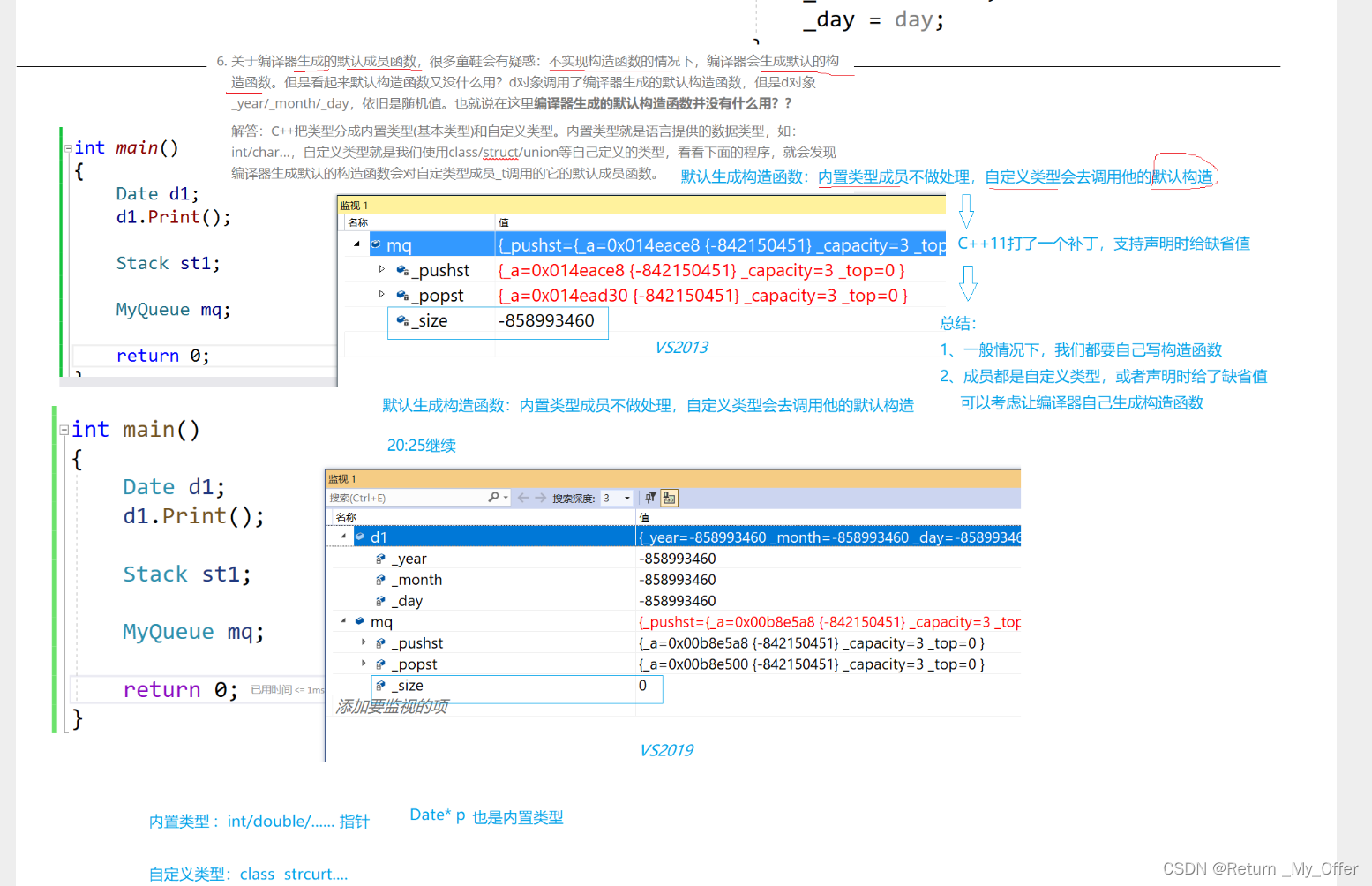
Task: Click the 已用时间 <= 1ms perf tip
Action: coord(288,690)
